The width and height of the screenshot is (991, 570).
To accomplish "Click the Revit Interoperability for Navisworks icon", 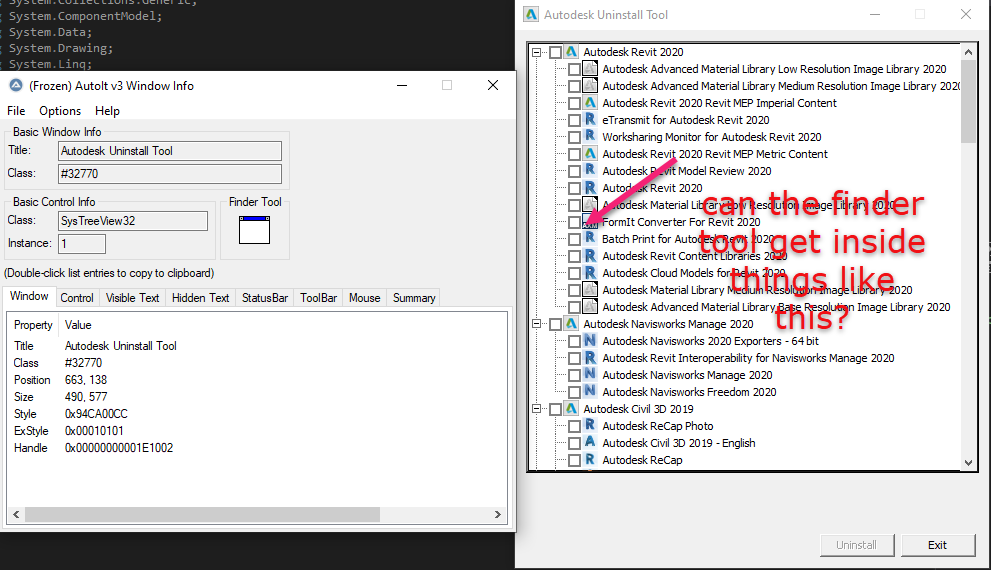I will 590,358.
